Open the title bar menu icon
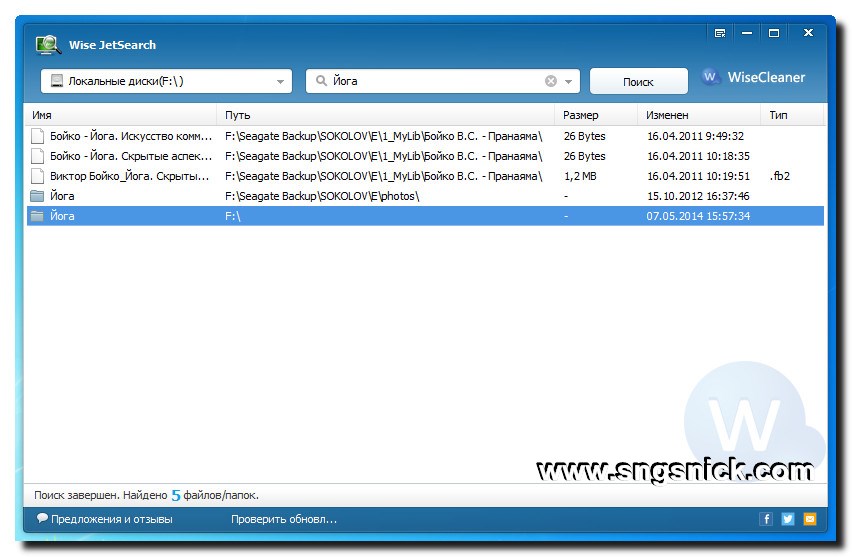Viewport: 852px width, 557px height. [x=721, y=33]
